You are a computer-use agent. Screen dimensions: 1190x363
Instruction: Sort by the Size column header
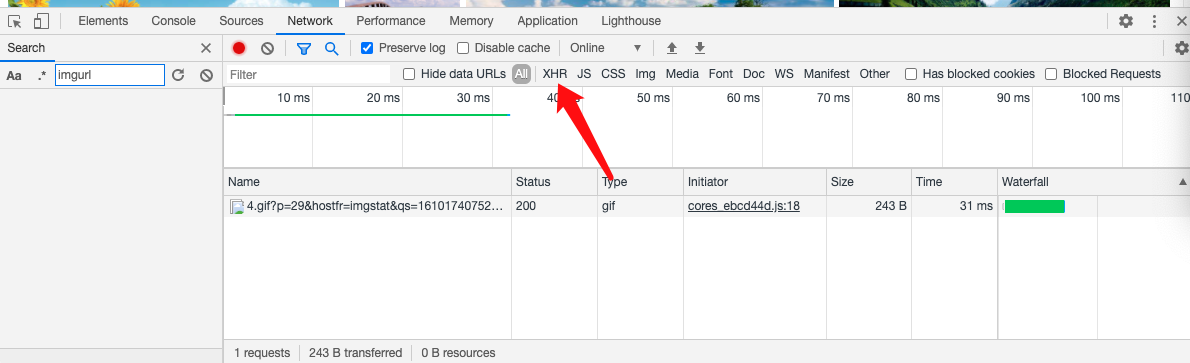[x=869, y=182]
